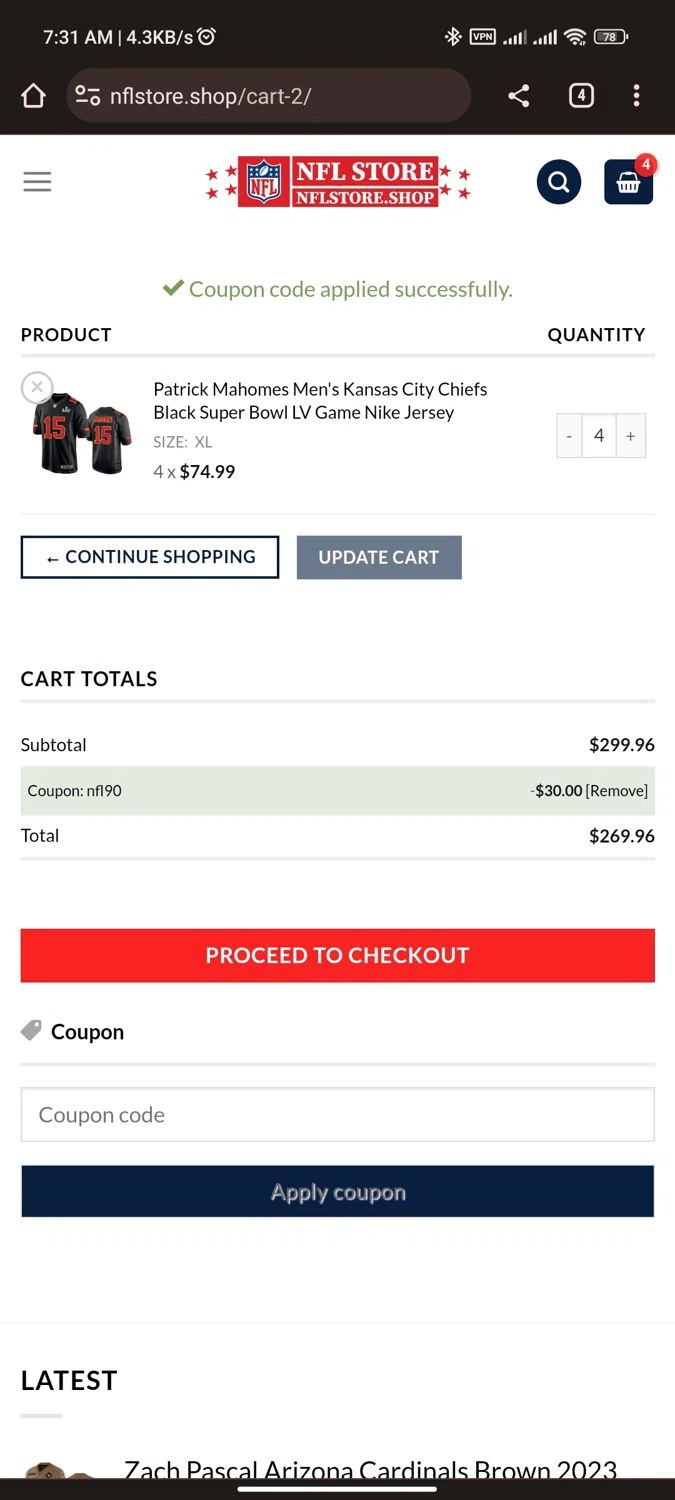Tap the NFL Store logo
Image resolution: width=675 pixels, height=1500 pixels.
coord(337,182)
